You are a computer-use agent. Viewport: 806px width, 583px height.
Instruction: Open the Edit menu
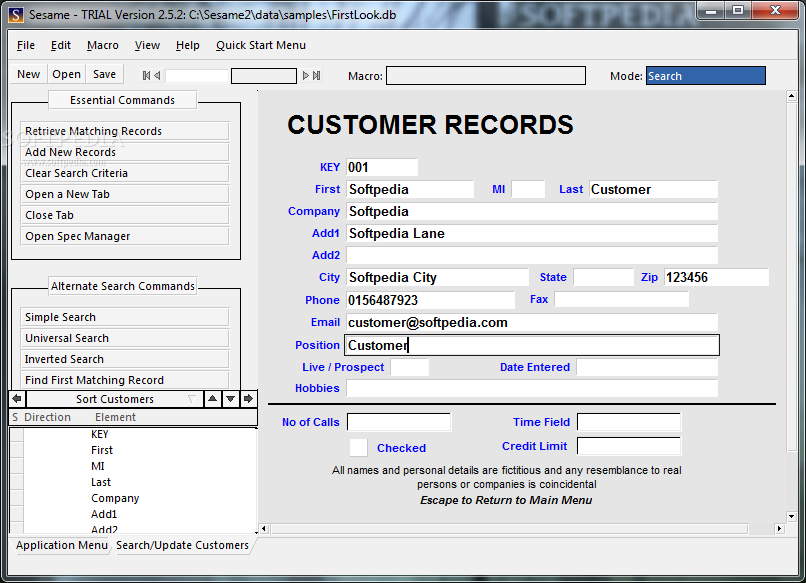(61, 45)
